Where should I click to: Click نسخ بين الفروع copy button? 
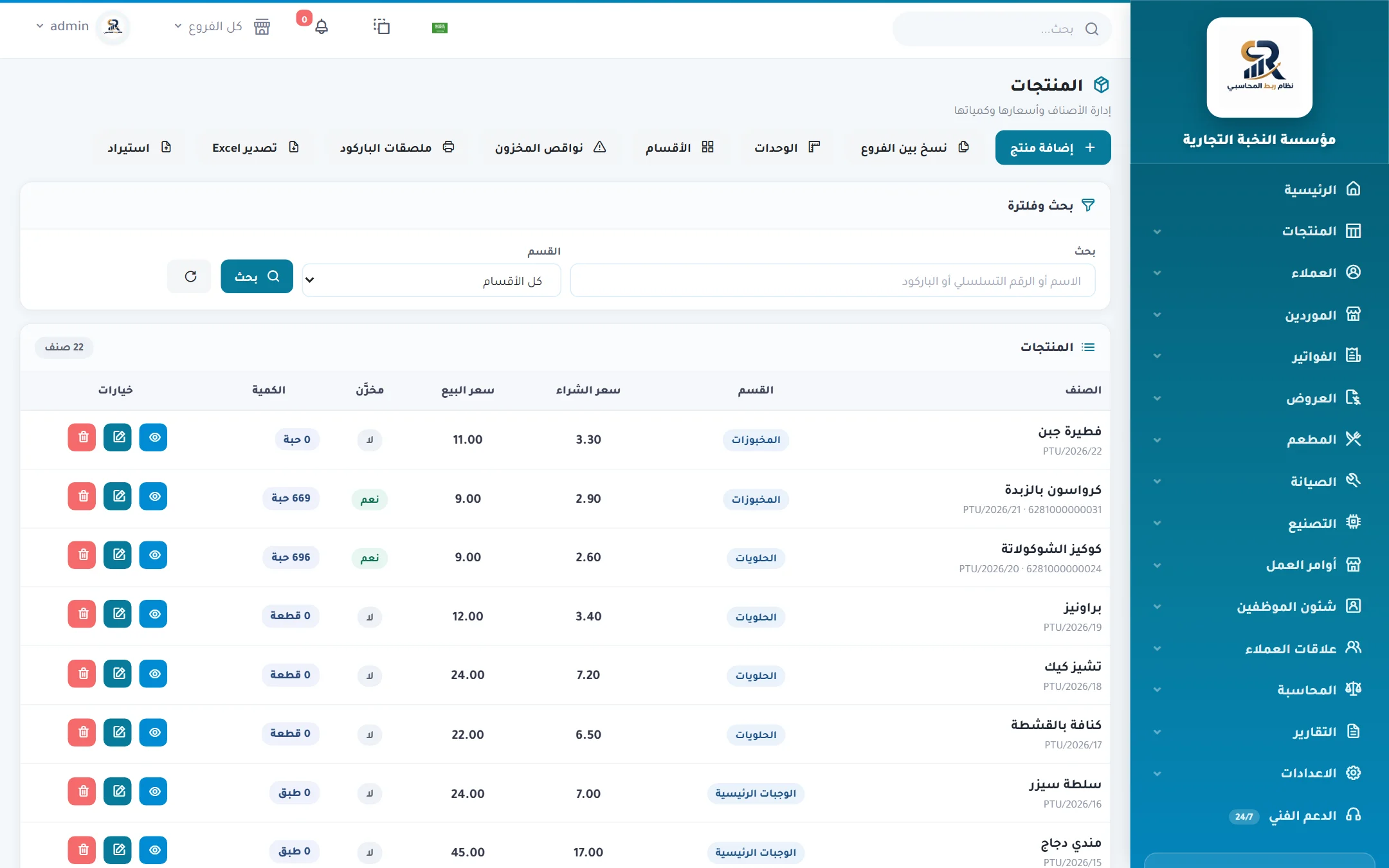(914, 148)
